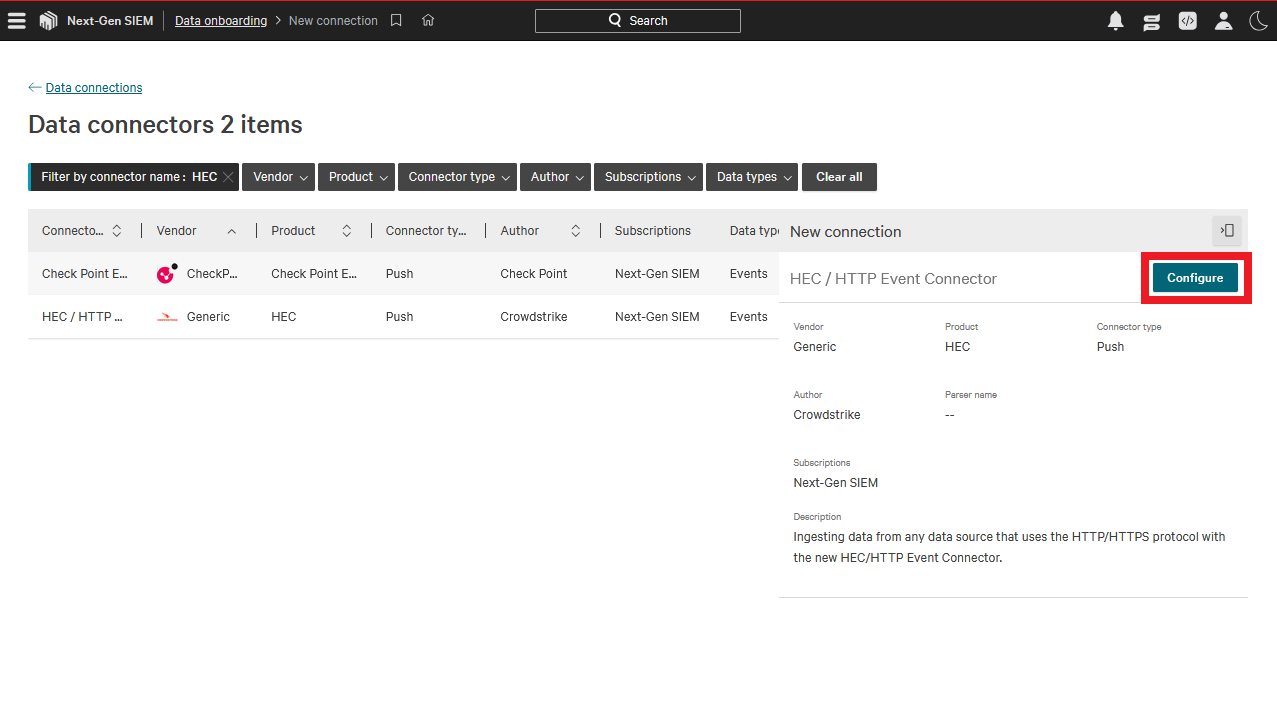1277x720 pixels.
Task: Expand the Subscriptions filter dropdown
Action: 648,177
